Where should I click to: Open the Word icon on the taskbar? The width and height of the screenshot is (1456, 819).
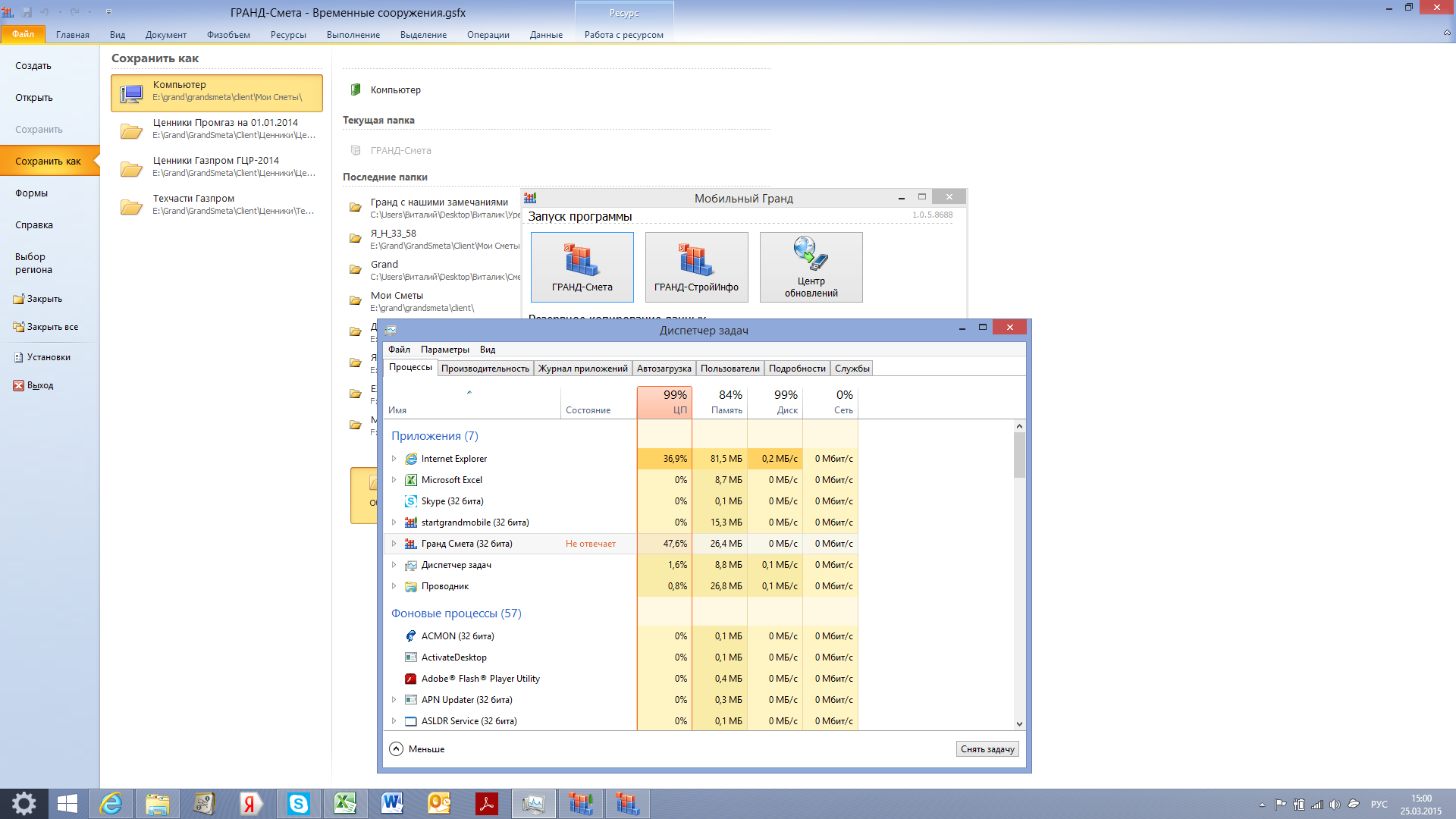point(392,804)
